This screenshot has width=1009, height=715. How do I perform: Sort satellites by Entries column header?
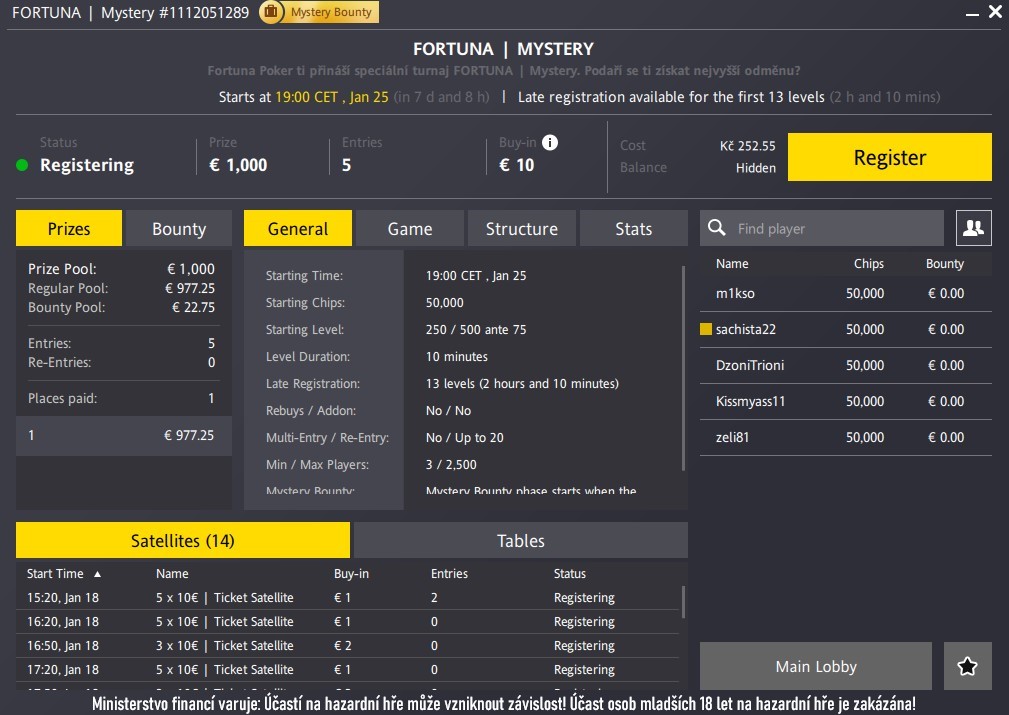point(449,573)
